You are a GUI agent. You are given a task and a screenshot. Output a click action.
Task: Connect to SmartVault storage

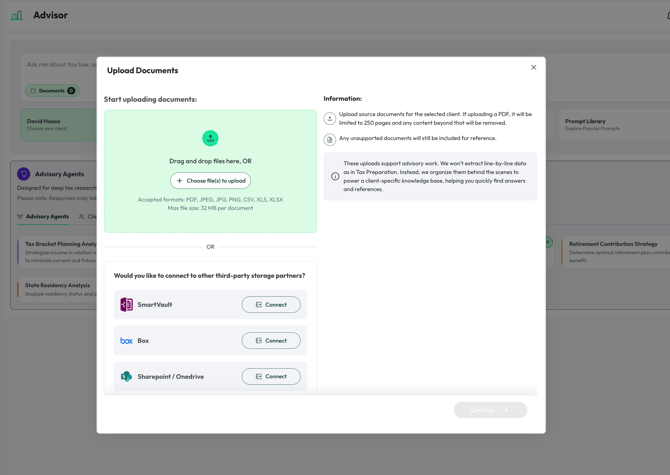coord(271,305)
